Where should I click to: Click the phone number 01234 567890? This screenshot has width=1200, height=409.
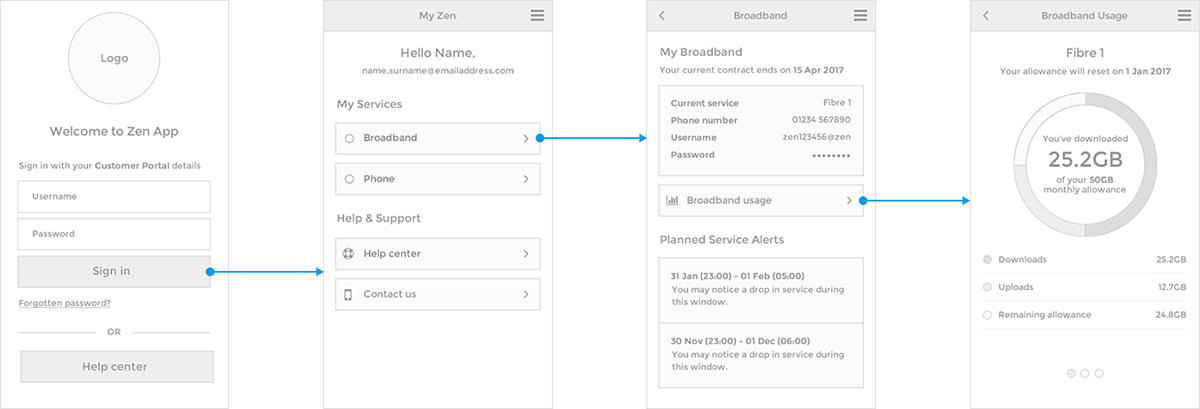coord(821,120)
